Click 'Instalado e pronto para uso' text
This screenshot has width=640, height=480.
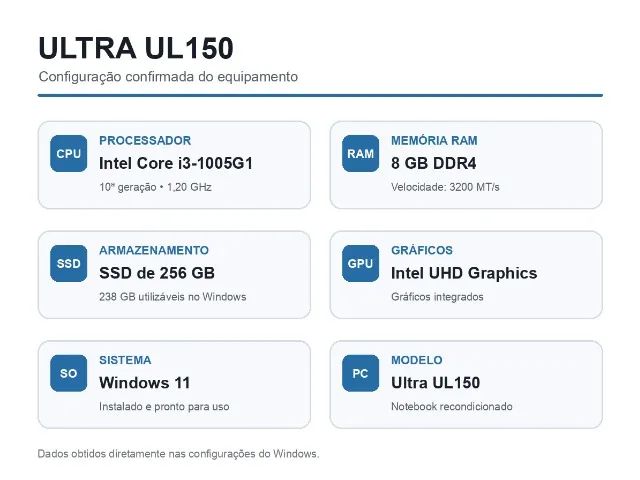click(x=164, y=407)
